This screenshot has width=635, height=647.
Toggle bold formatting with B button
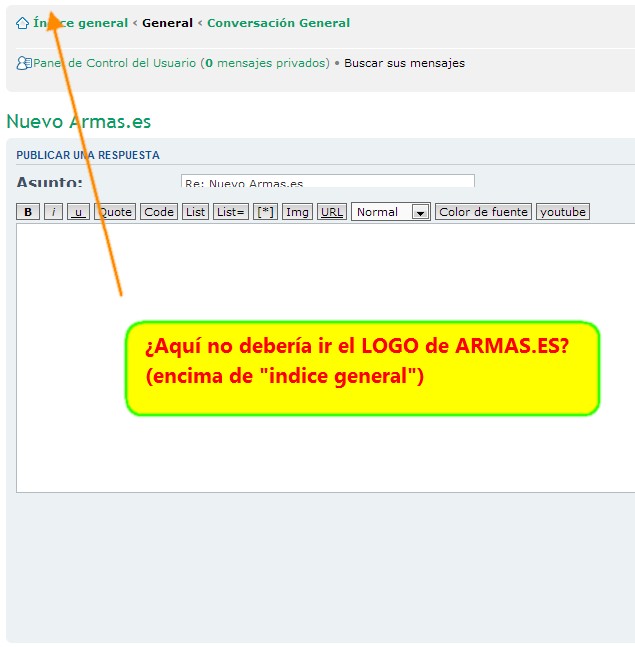28,212
